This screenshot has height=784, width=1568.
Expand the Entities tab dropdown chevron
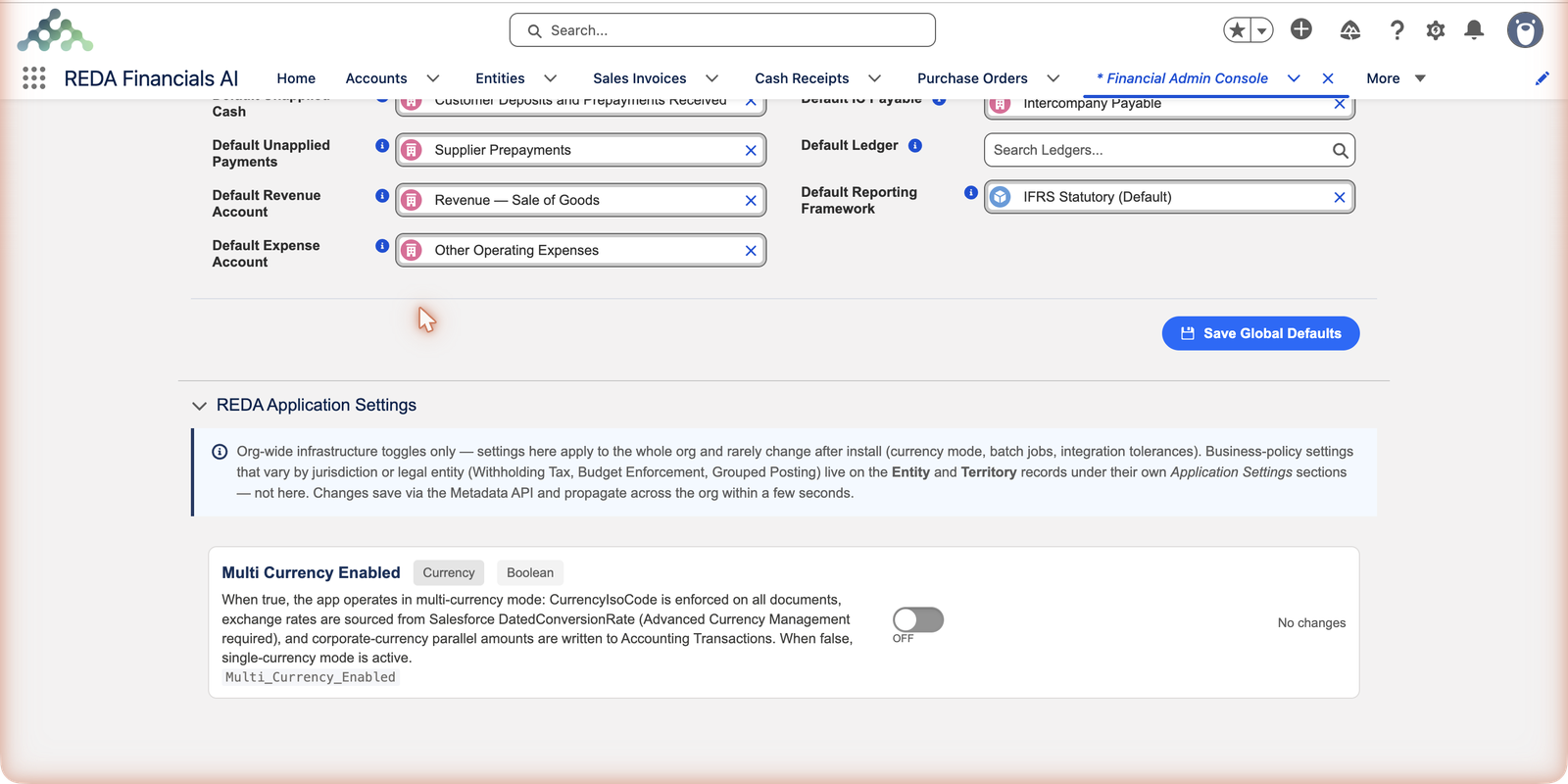[x=551, y=78]
